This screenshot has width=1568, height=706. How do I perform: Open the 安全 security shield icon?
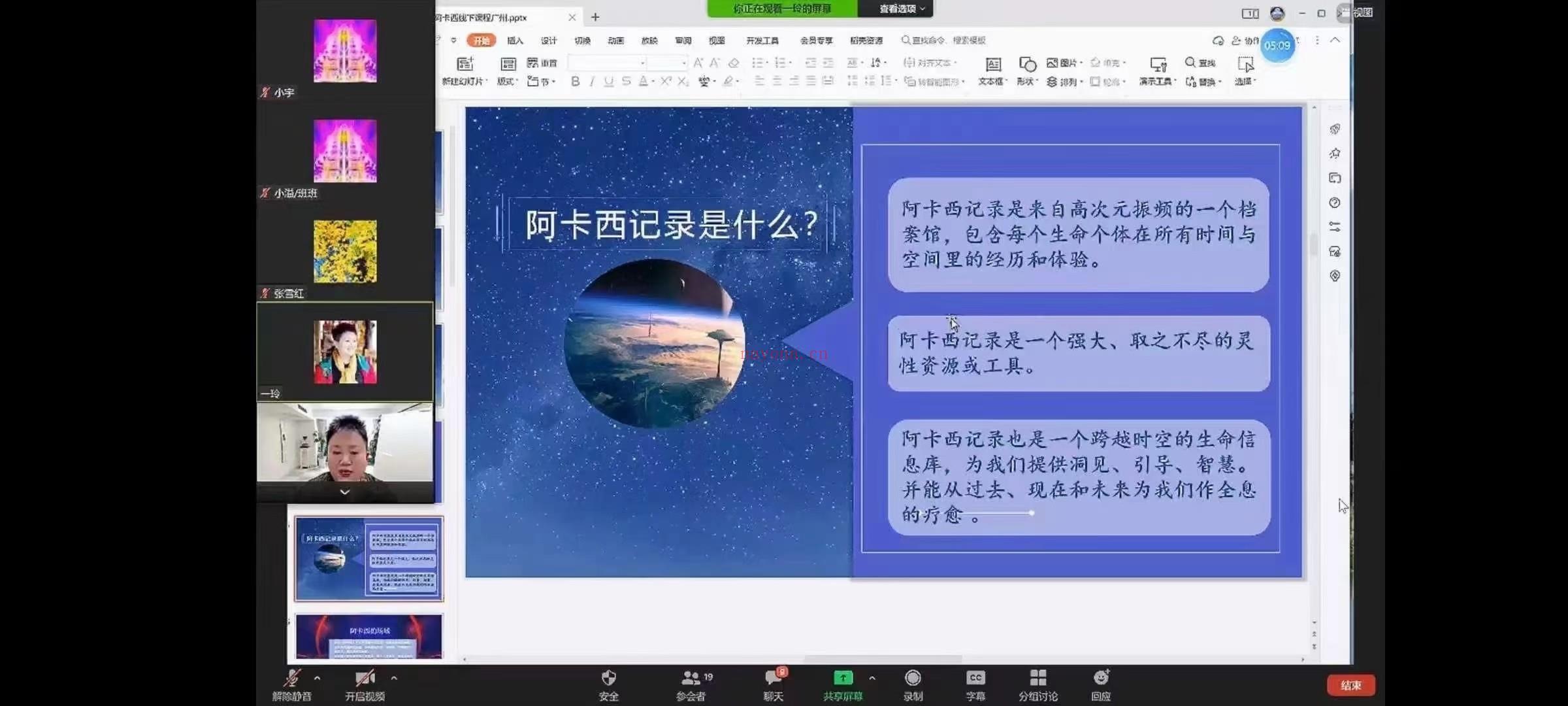(x=608, y=678)
